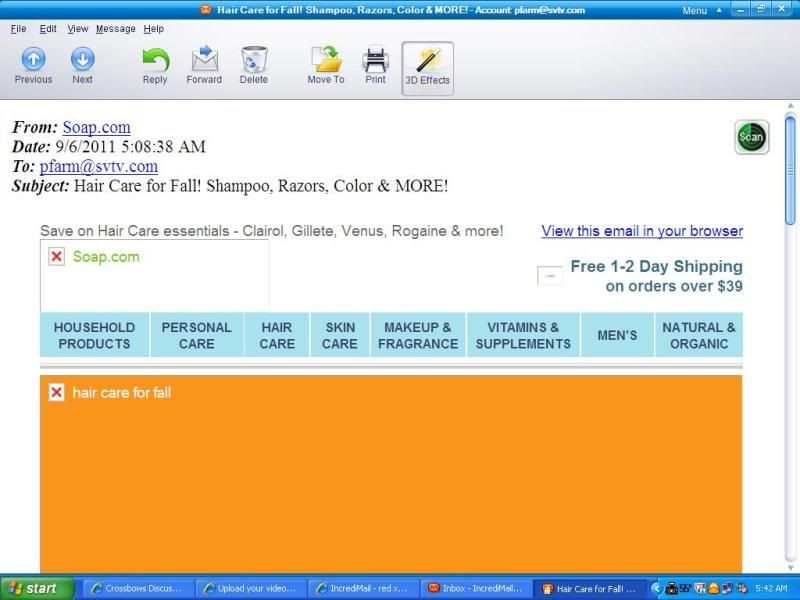
Task: Click the taskbar clock 5:42 AM
Action: (772, 588)
